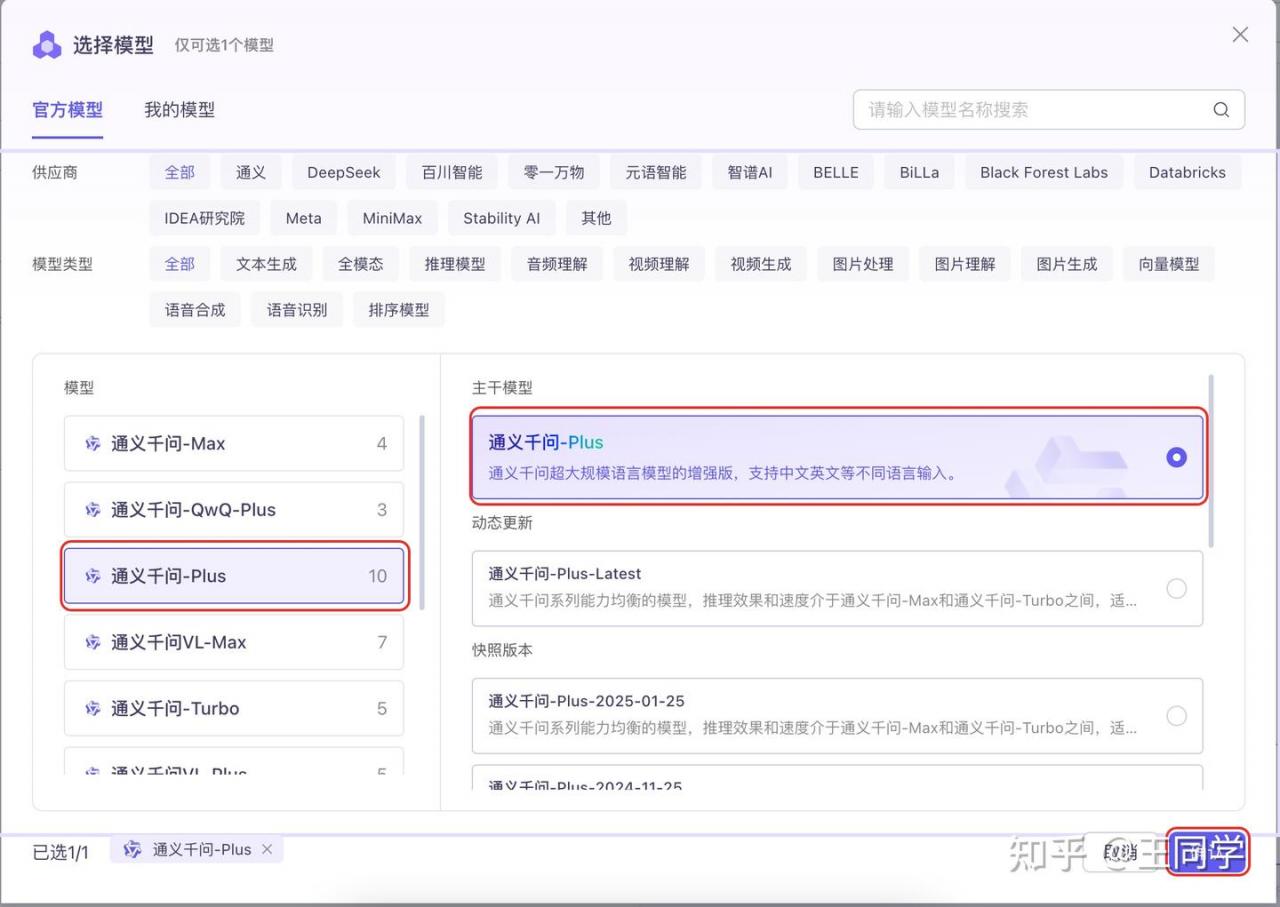Remove the selected 通义千问-Plus tag
1280x907 pixels.
266,849
